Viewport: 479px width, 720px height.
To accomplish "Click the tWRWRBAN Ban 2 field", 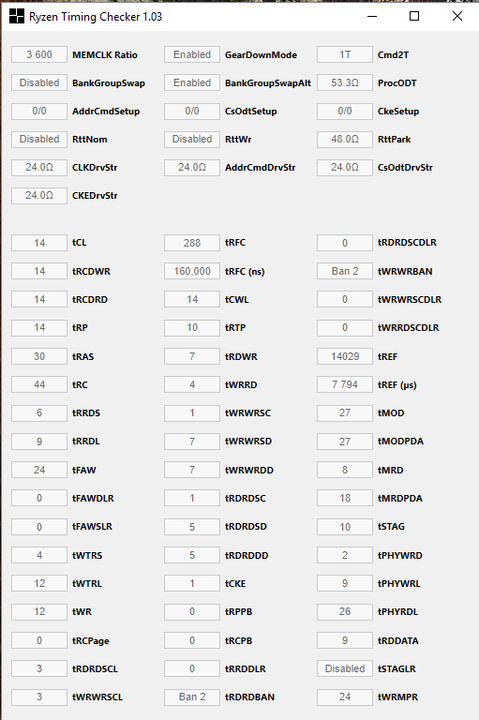I will click(x=345, y=271).
